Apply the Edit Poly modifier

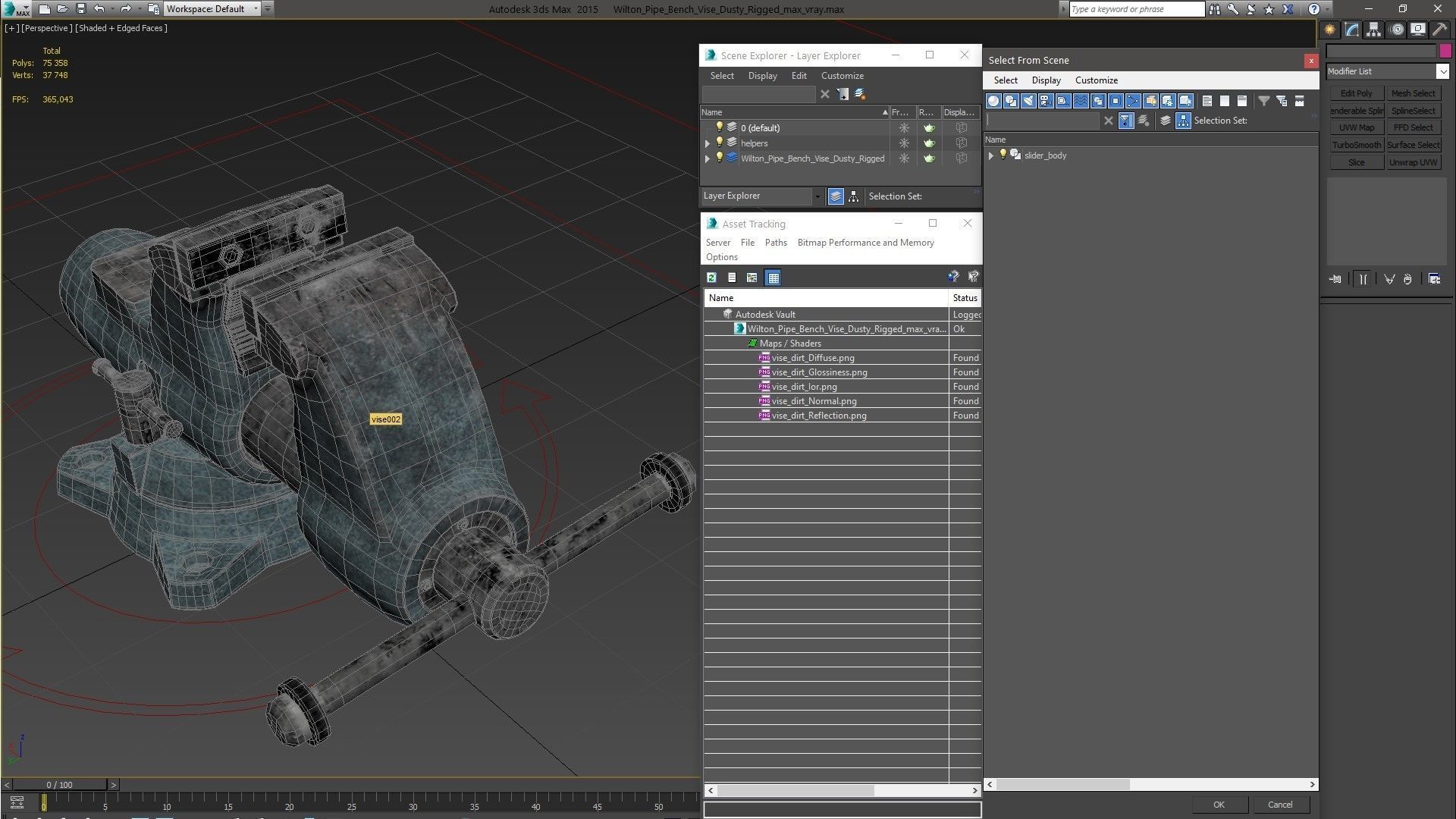click(x=1356, y=93)
